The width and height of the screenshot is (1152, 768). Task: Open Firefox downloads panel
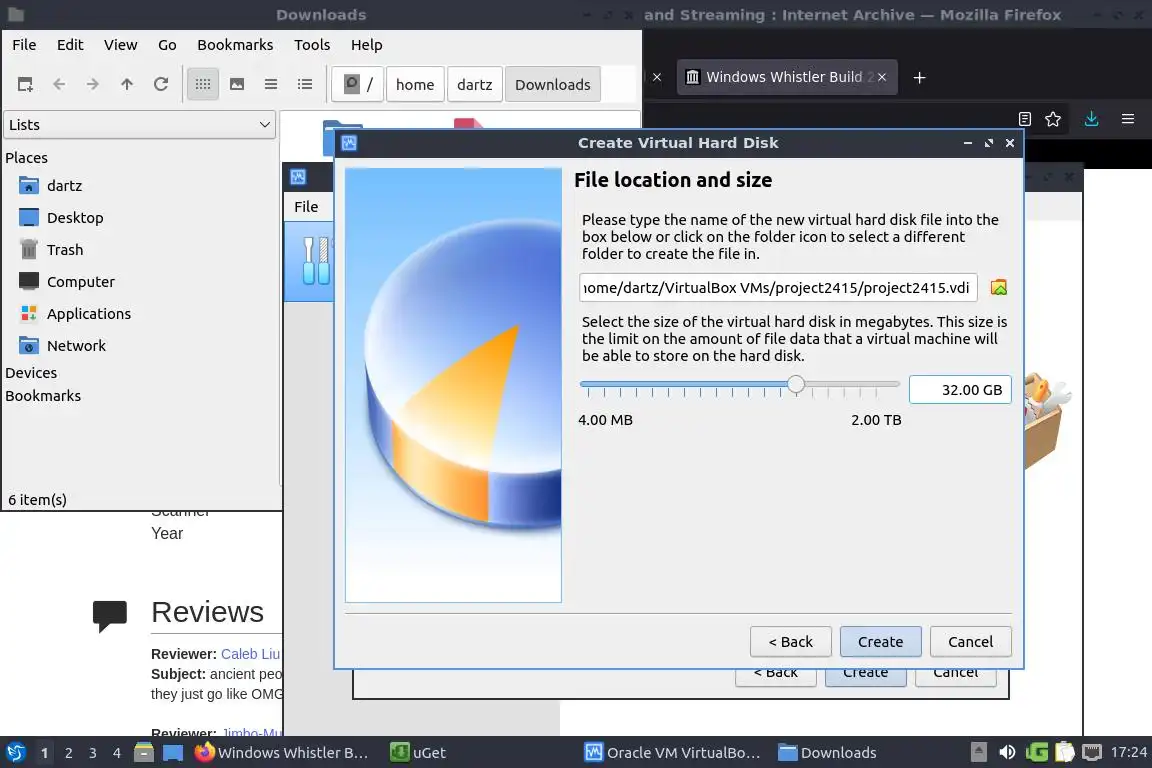pyautogui.click(x=1092, y=119)
